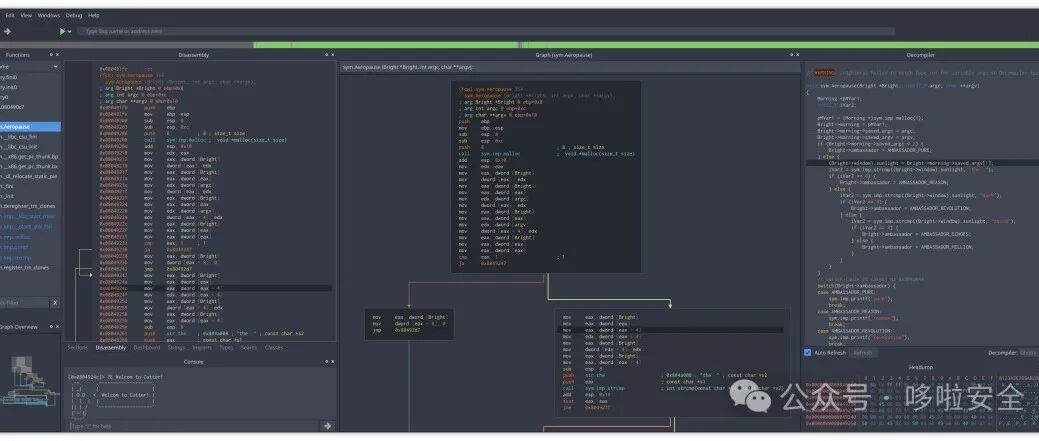
Task: Click the sym.Aeropause entry graph block
Action: (x=546, y=177)
